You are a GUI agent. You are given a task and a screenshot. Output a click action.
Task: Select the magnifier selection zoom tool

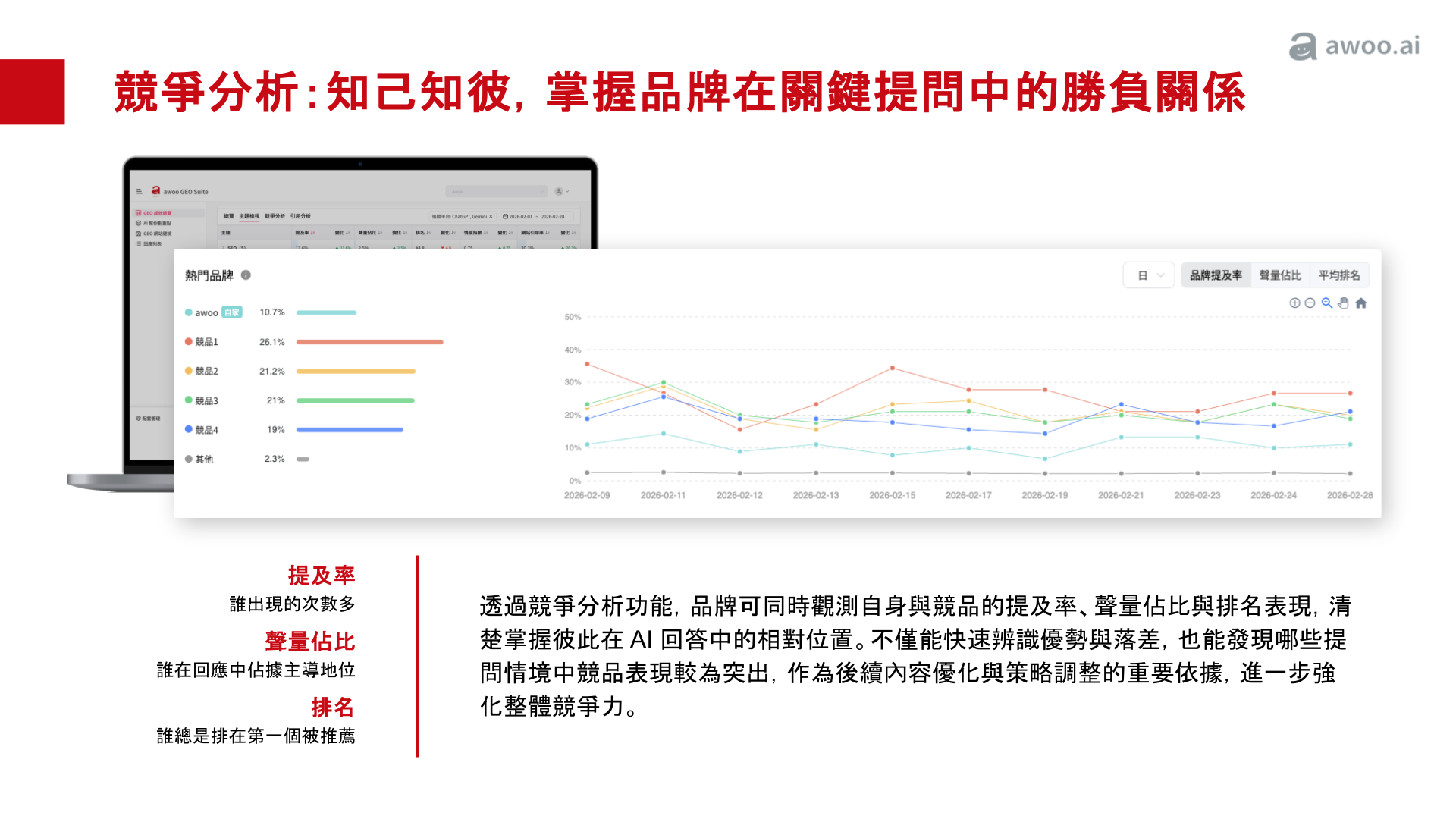1327,303
